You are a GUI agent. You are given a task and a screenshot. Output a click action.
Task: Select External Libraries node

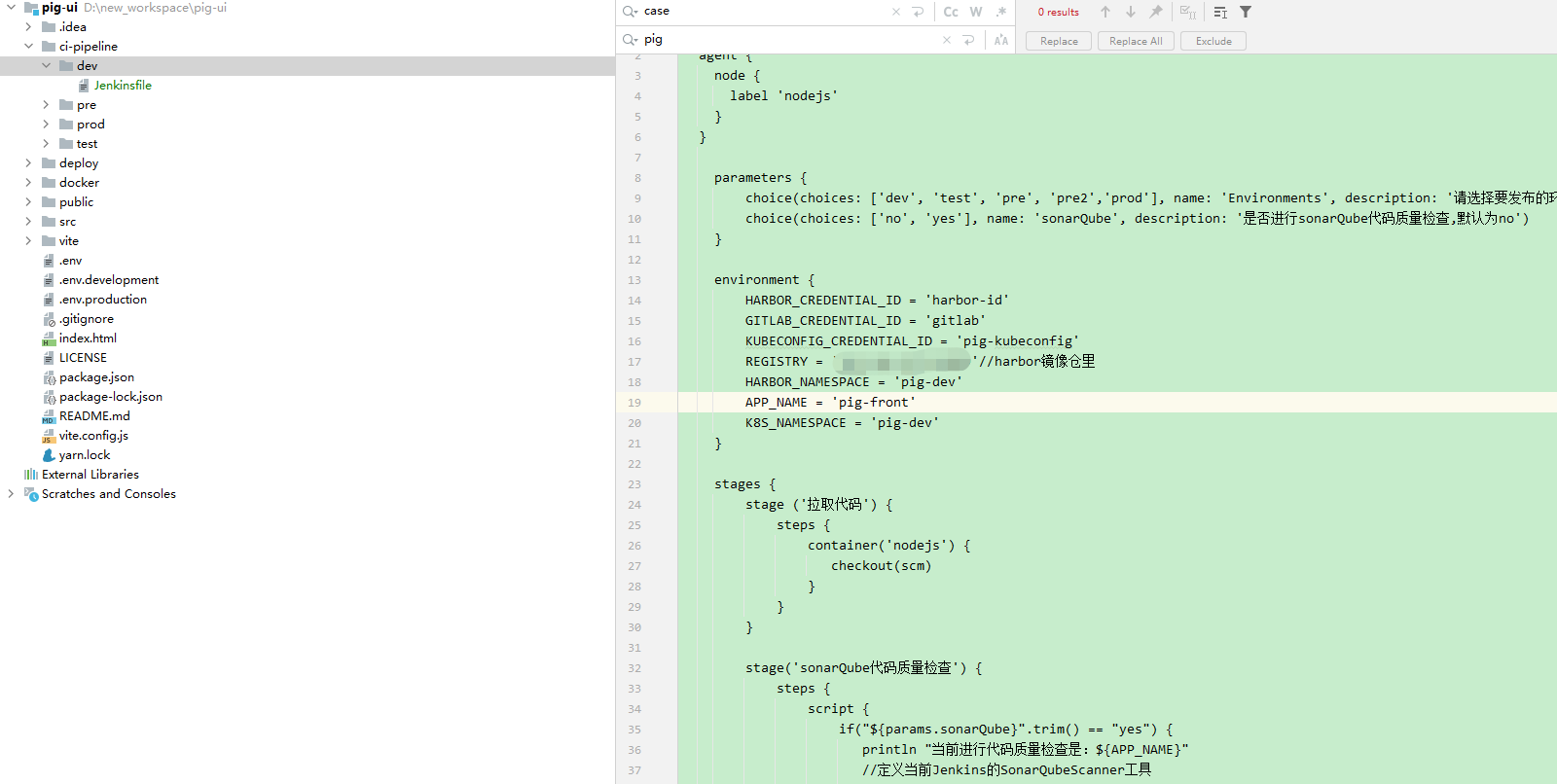91,475
